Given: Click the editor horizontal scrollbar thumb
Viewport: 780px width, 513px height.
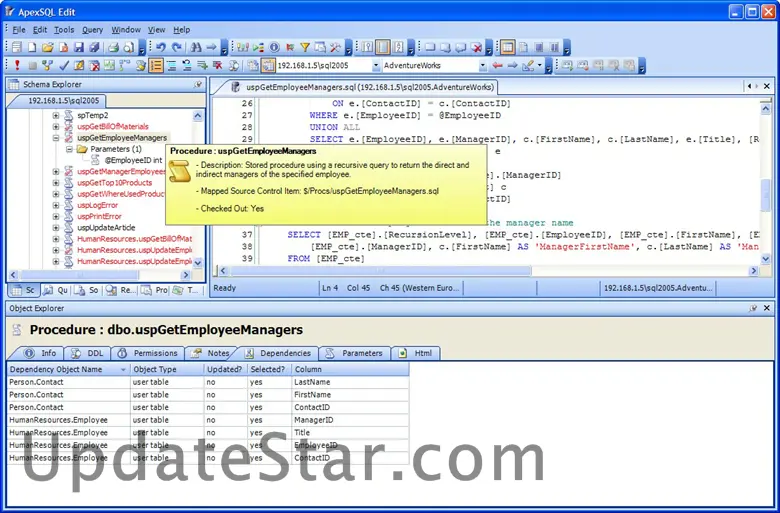Looking at the screenshot, I should point(380,271).
